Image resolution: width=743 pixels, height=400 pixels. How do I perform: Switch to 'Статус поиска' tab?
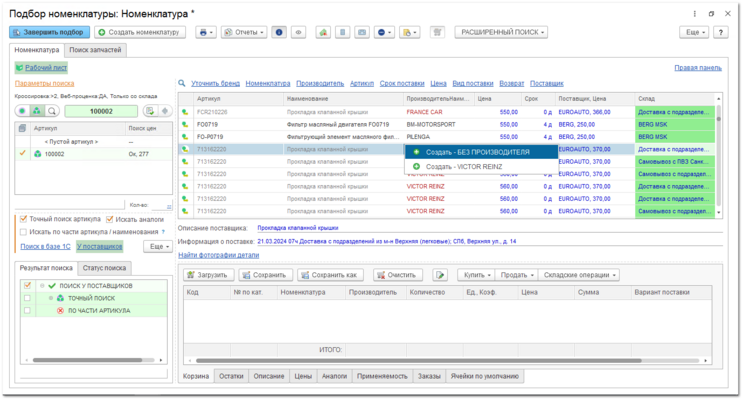104,268
